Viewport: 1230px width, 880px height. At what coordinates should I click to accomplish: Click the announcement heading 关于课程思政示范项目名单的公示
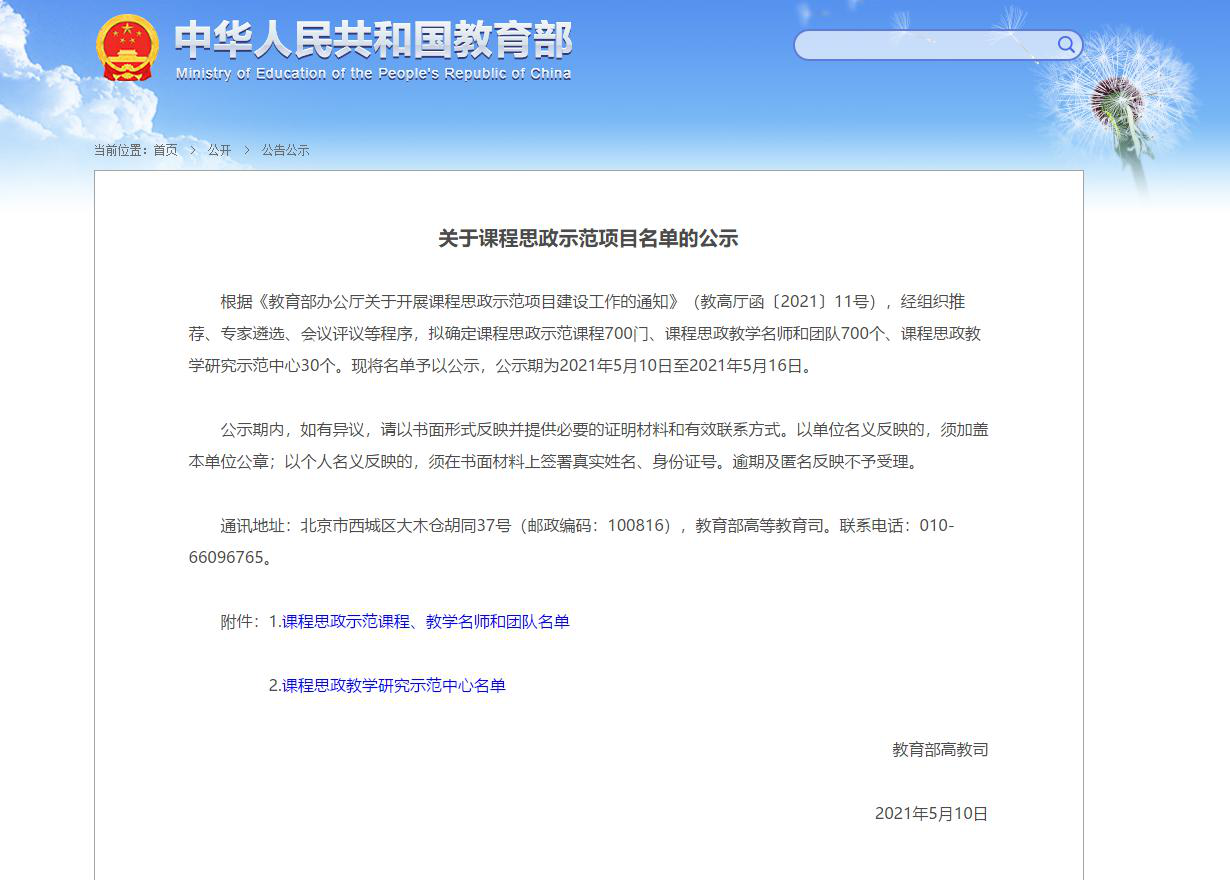[x=588, y=238]
